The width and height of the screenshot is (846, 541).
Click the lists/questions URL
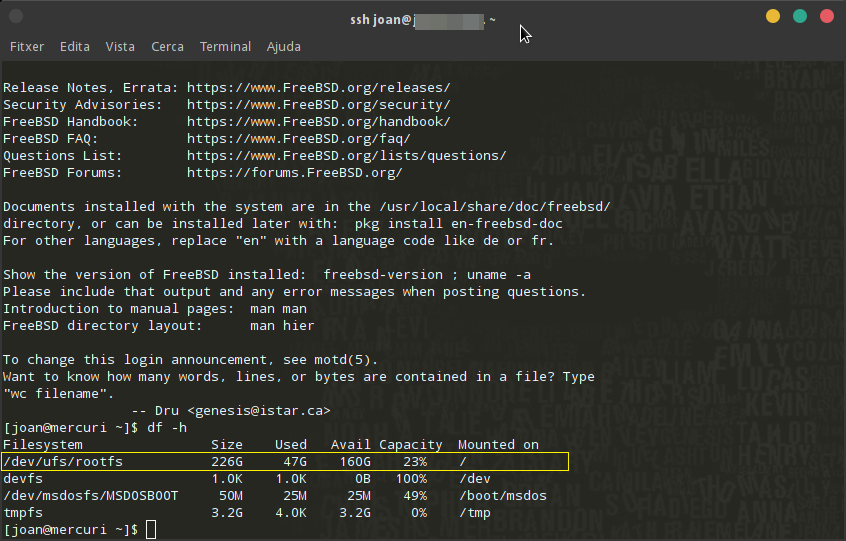tap(346, 156)
